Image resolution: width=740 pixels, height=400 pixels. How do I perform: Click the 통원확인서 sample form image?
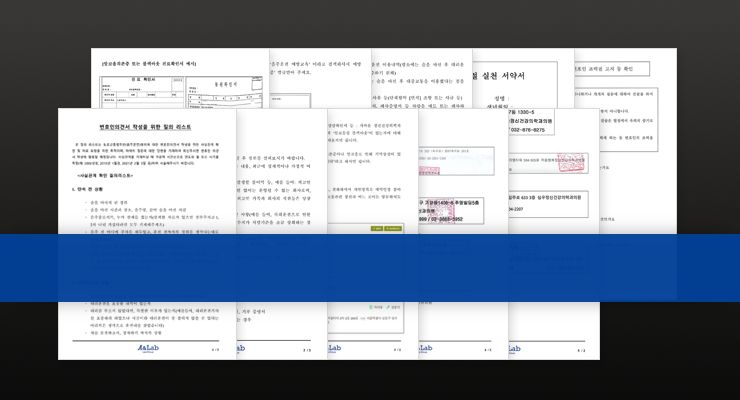pyautogui.click(x=224, y=93)
